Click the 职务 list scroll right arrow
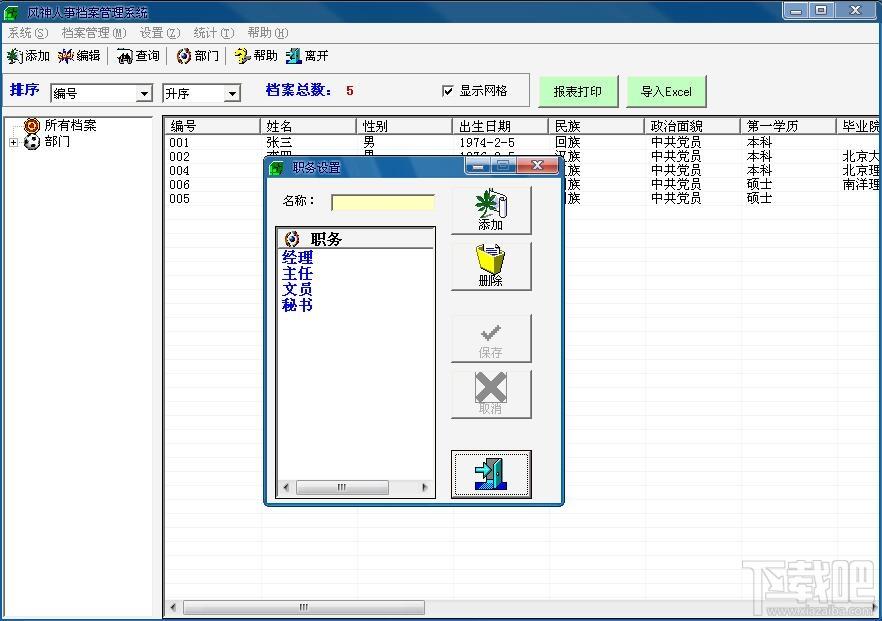This screenshot has width=882, height=621. (x=425, y=487)
